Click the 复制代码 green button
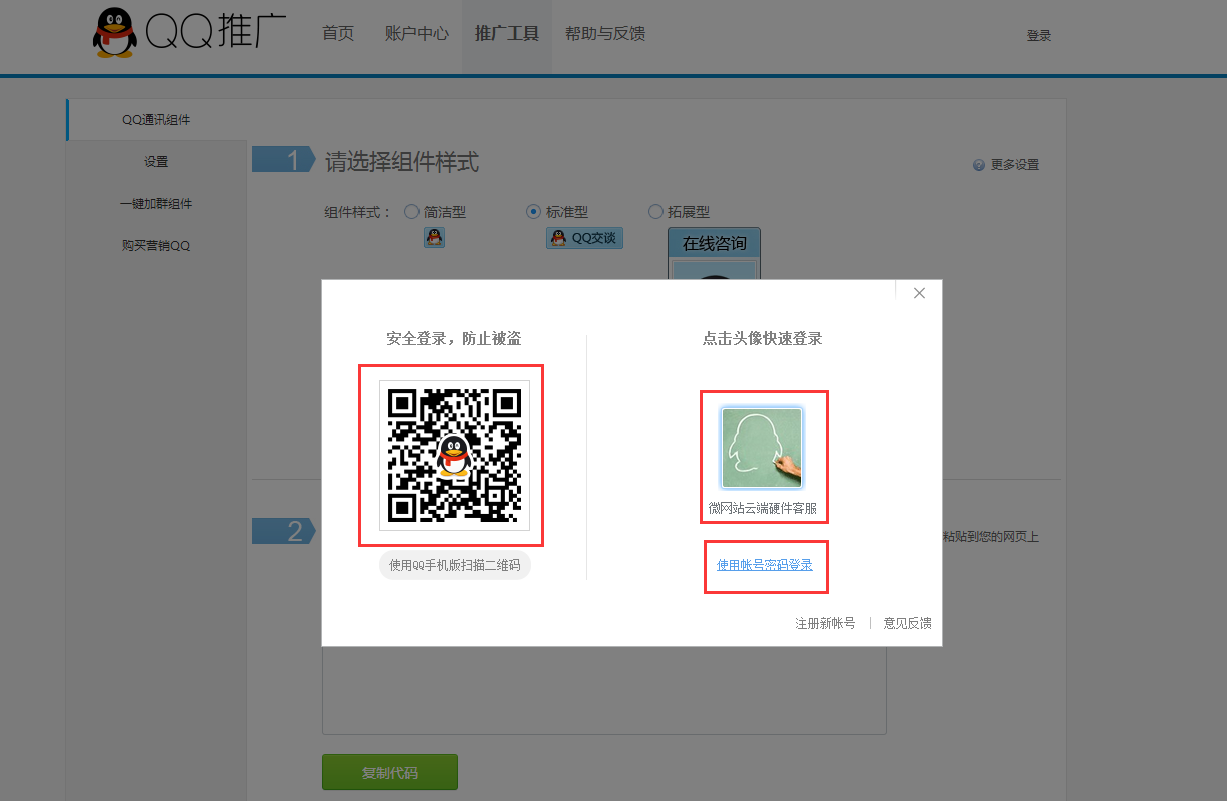The width and height of the screenshot is (1227, 801). pyautogui.click(x=390, y=773)
